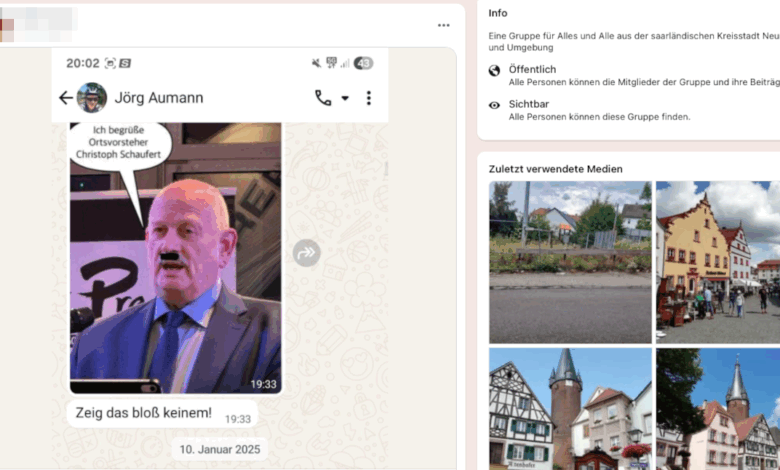Click the forward icon beside the image
This screenshot has height=470, width=780.
(306, 253)
